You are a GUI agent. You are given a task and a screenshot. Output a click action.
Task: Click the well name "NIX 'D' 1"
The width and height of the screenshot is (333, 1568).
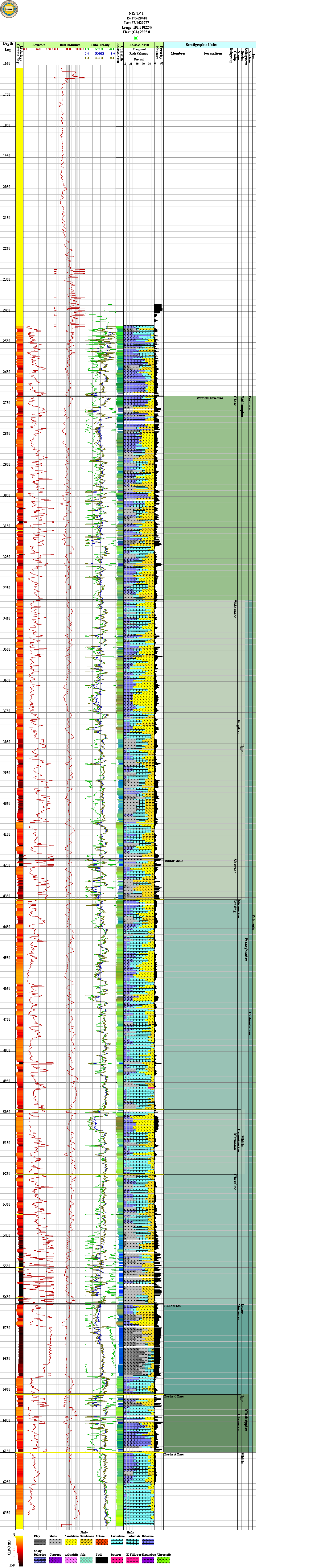click(x=136, y=13)
